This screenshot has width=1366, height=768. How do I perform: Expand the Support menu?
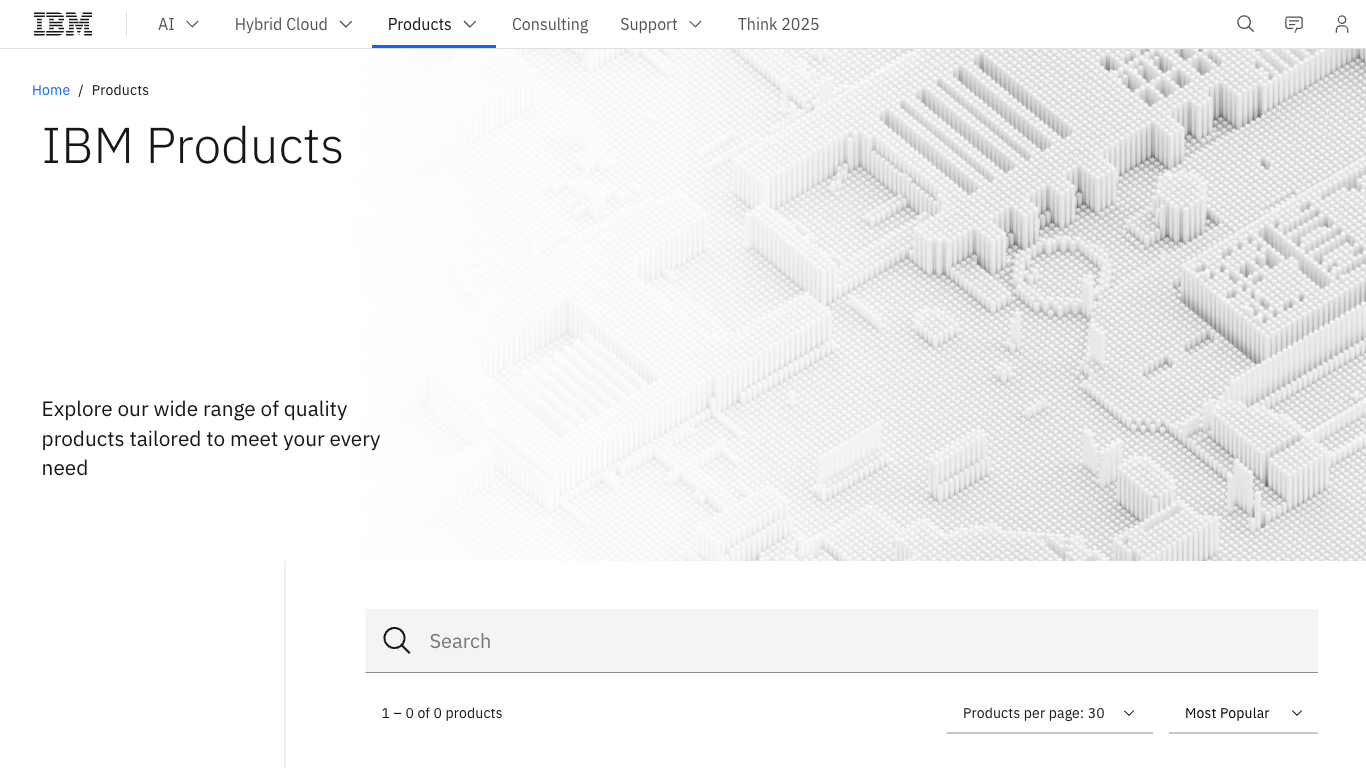click(x=661, y=24)
